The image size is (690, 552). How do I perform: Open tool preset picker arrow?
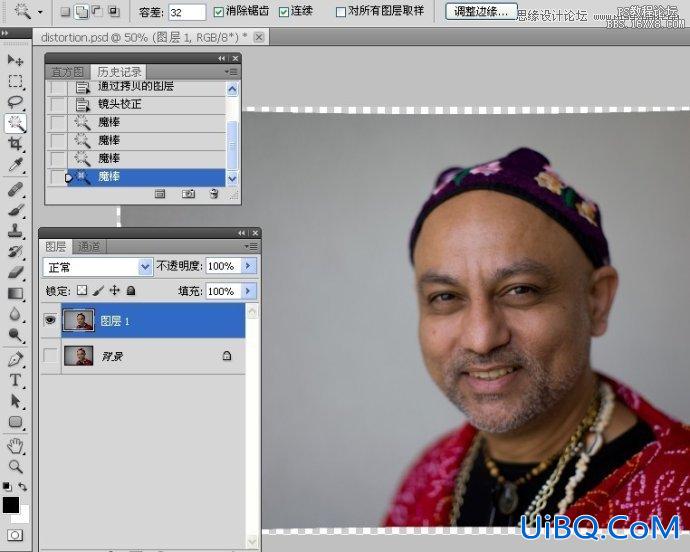coord(40,12)
